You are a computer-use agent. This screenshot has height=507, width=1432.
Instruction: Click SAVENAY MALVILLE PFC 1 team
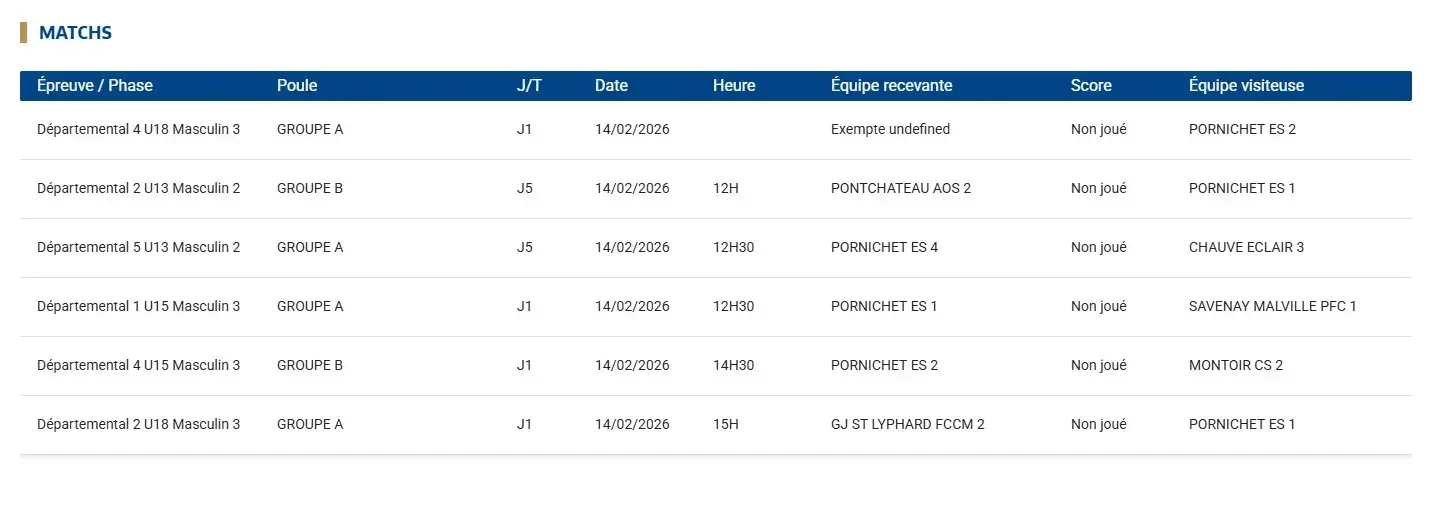point(1272,307)
